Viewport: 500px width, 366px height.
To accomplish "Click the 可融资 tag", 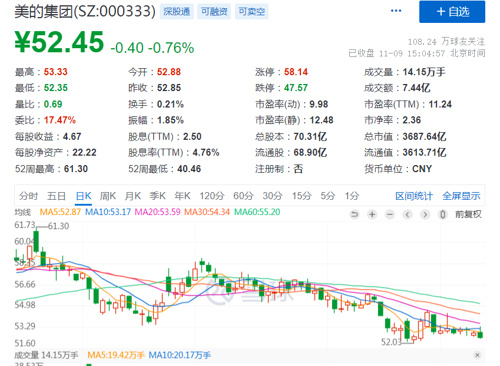I will 214,12.
